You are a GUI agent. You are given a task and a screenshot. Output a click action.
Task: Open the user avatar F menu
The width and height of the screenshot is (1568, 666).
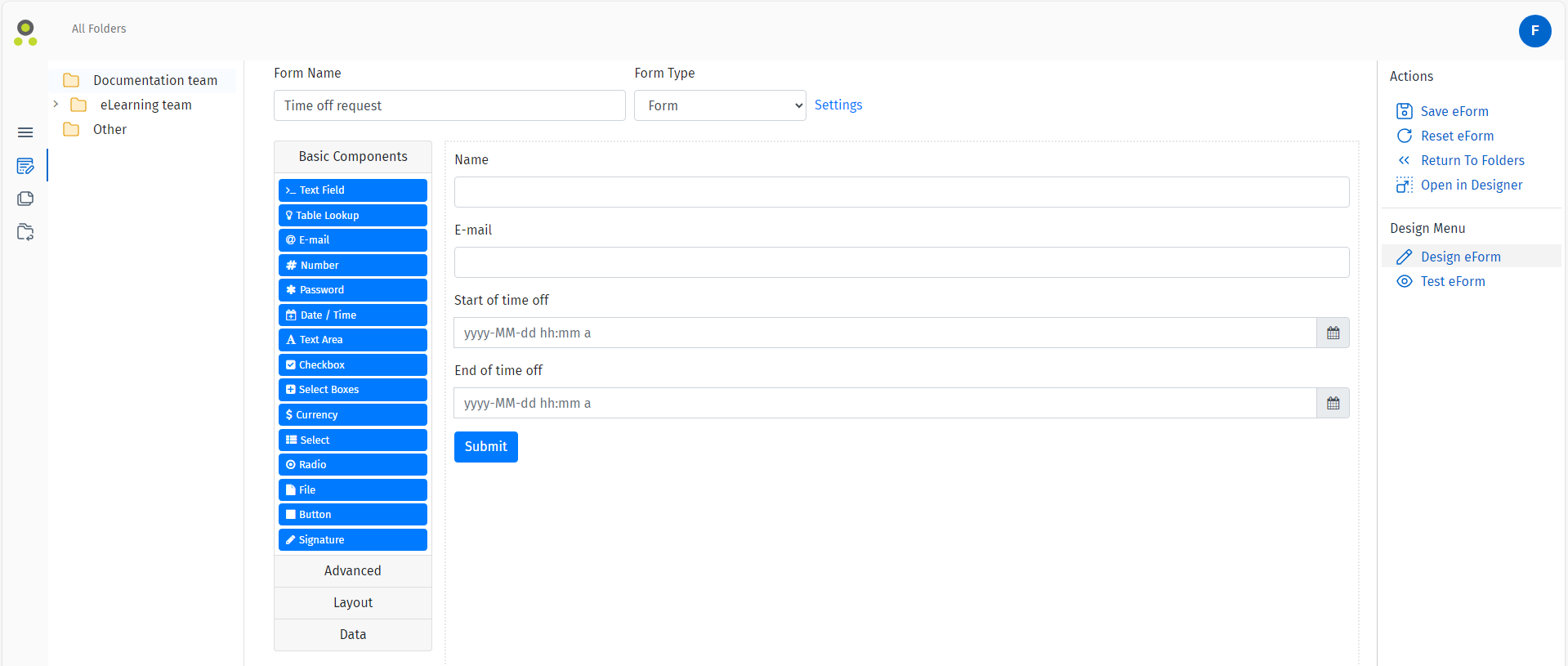[1534, 31]
